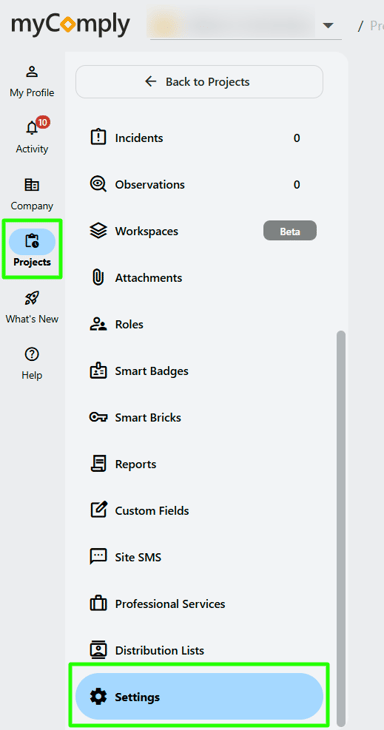The width and height of the screenshot is (384, 730).
Task: Click the My Profile label
Action: click(x=32, y=93)
